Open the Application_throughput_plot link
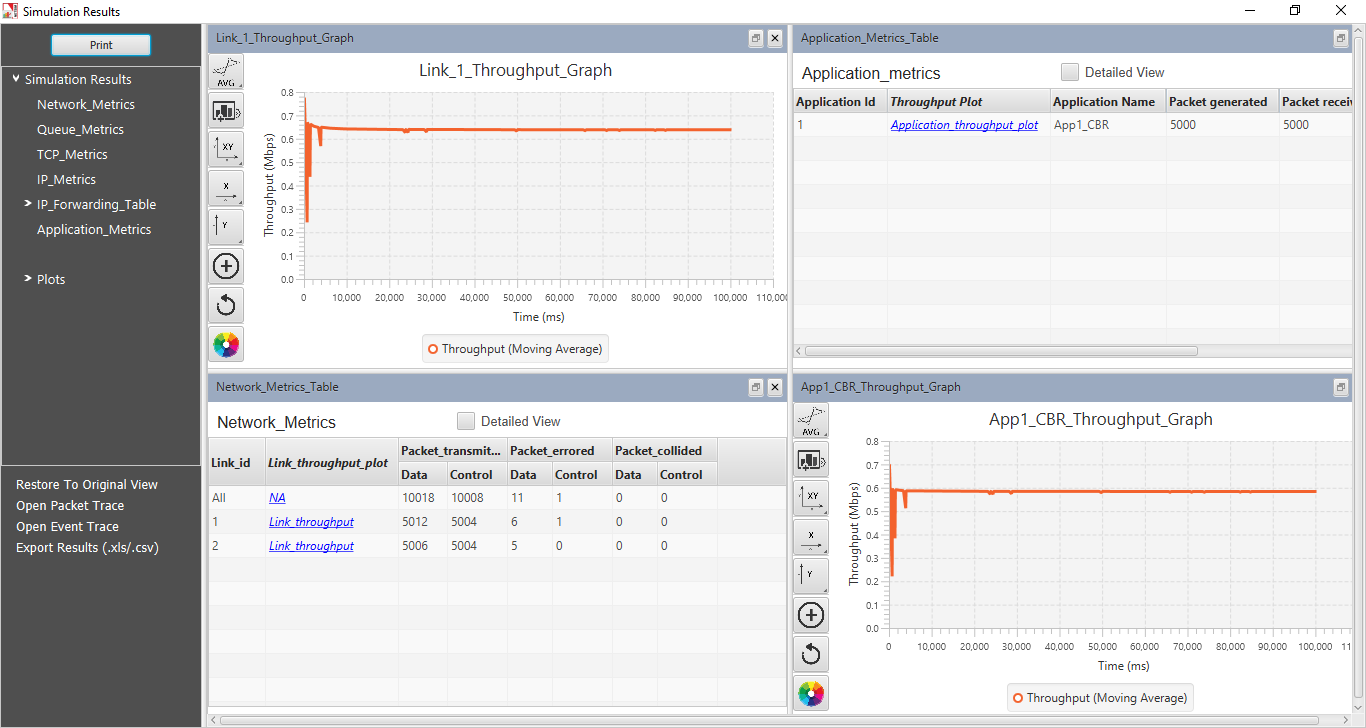The image size is (1366, 728). [x=964, y=124]
